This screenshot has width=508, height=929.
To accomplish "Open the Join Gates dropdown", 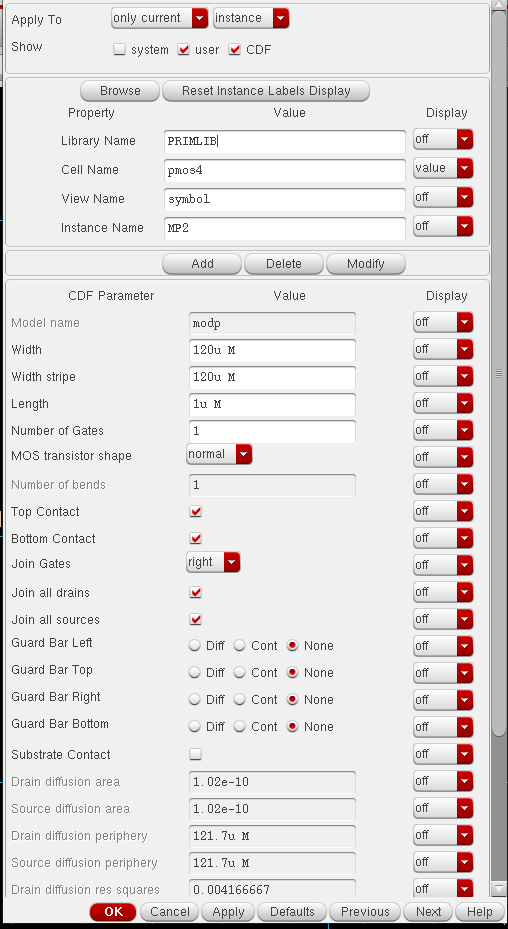I will click(x=213, y=562).
